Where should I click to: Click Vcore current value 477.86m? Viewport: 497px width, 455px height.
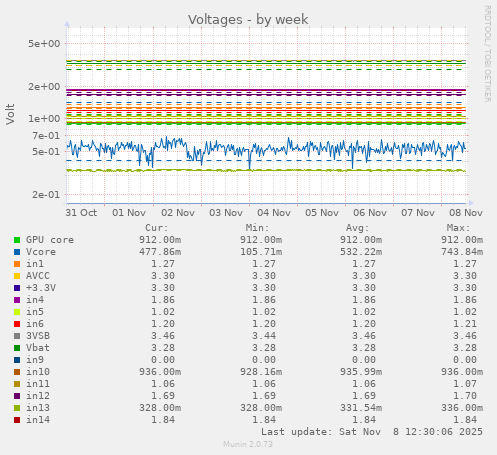(x=160, y=252)
